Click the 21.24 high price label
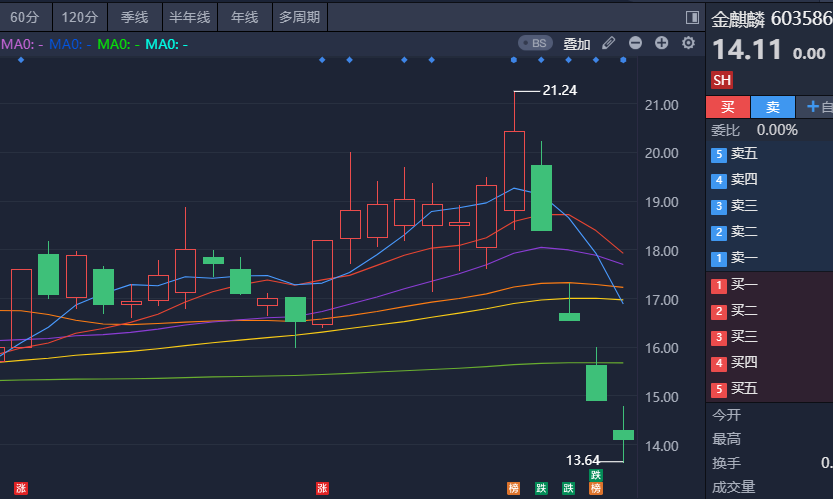Image resolution: width=833 pixels, height=499 pixels. click(559, 90)
